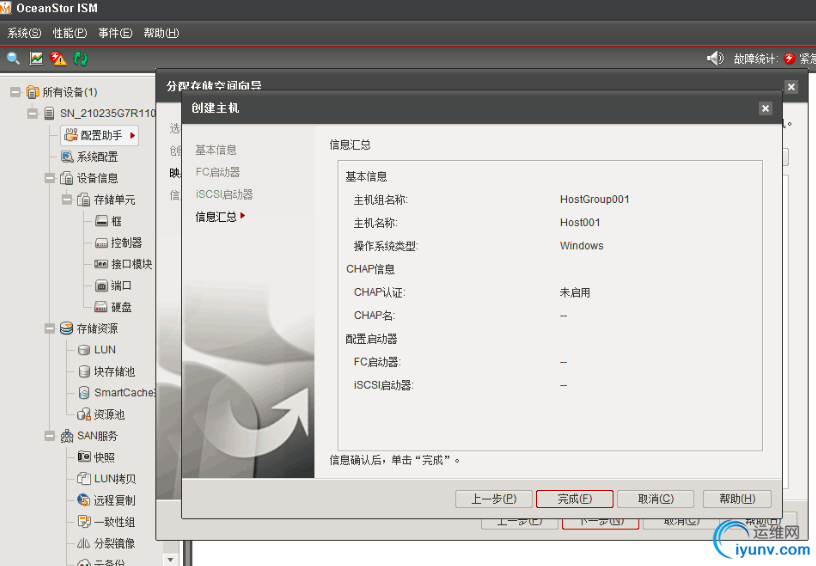Click the 一致性组 icon
This screenshot has width=816, height=566.
pos(84,521)
